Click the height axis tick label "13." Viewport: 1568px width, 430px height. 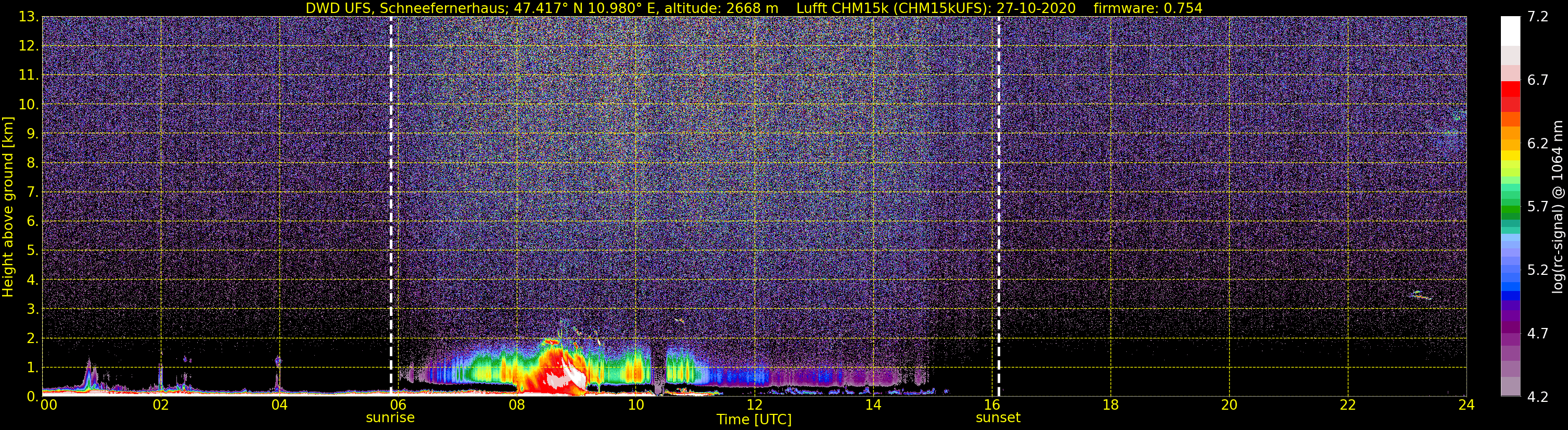coord(29,17)
